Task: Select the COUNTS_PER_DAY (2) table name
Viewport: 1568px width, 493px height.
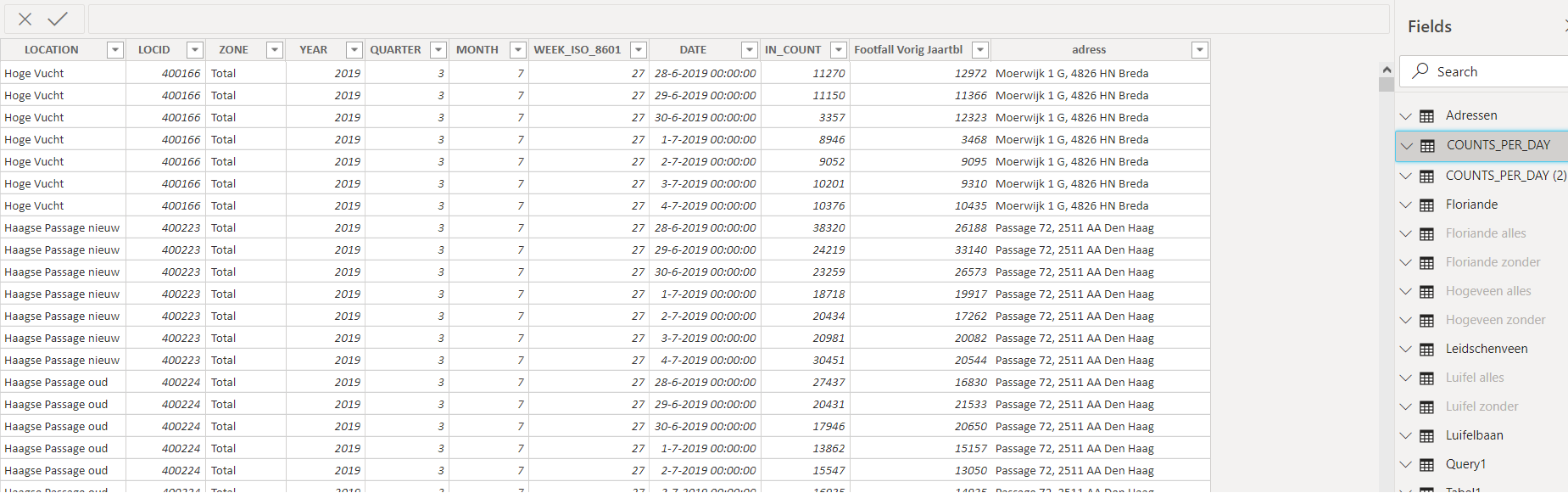Action: pos(1506,176)
